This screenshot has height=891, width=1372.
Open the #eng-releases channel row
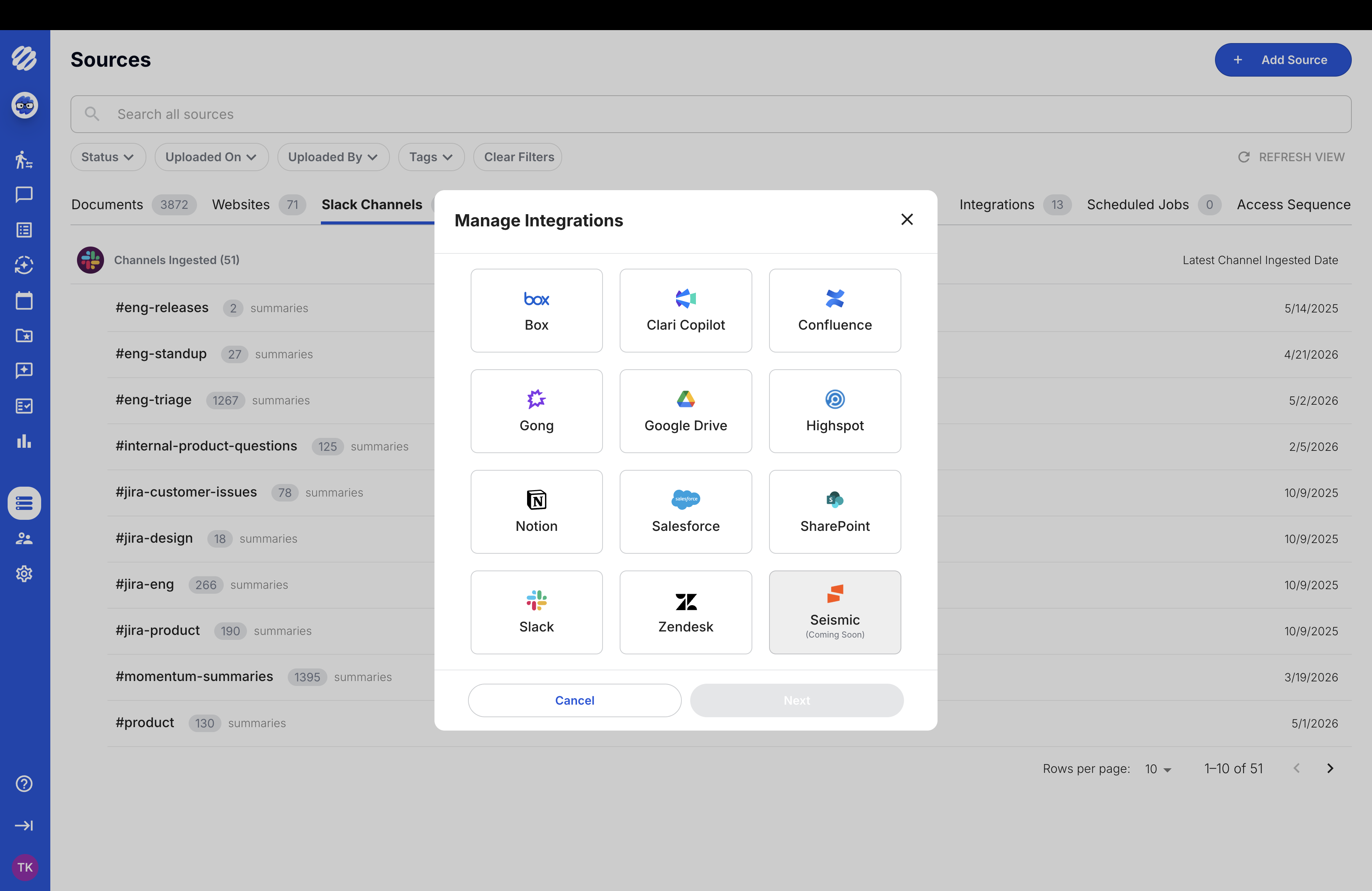click(x=729, y=308)
